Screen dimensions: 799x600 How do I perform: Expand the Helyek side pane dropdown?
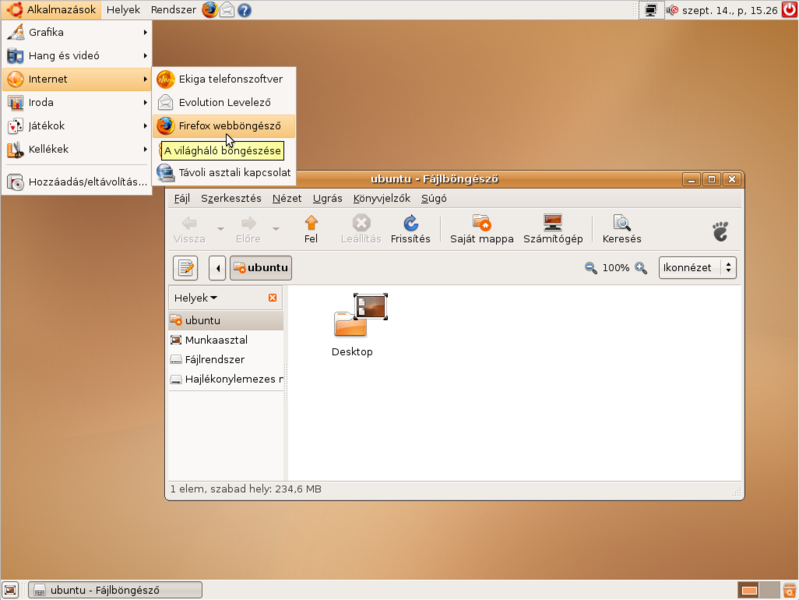coord(196,298)
